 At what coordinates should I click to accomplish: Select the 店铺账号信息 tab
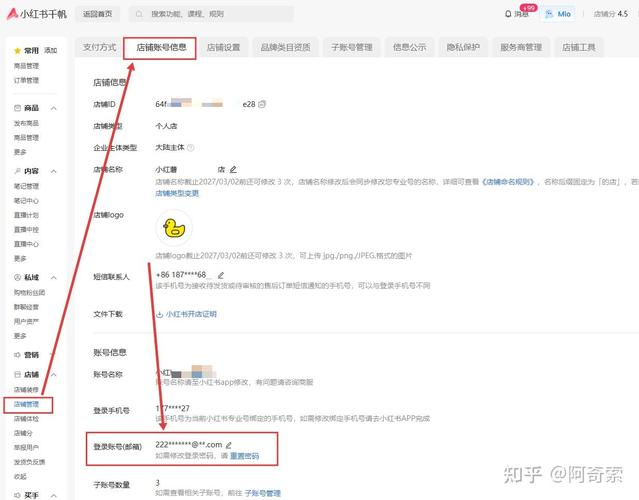tap(161, 48)
